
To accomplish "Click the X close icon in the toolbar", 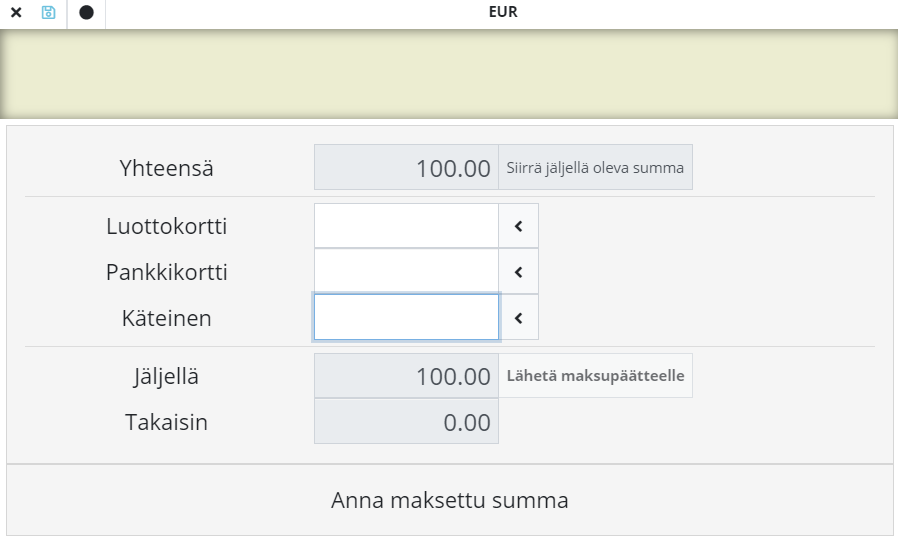I will click(x=16, y=13).
